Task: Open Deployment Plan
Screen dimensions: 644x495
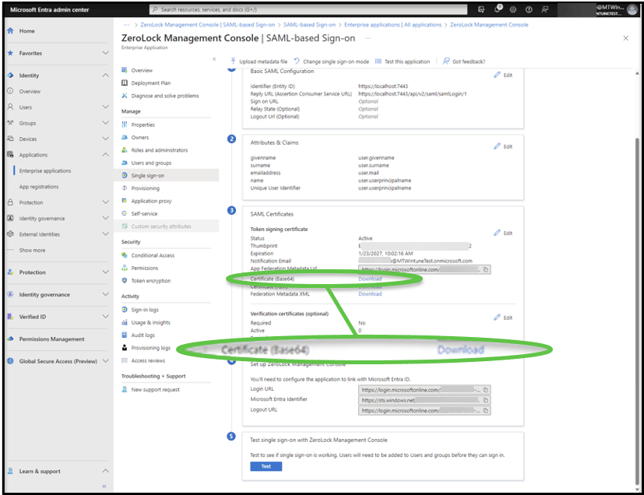Action: (x=151, y=83)
